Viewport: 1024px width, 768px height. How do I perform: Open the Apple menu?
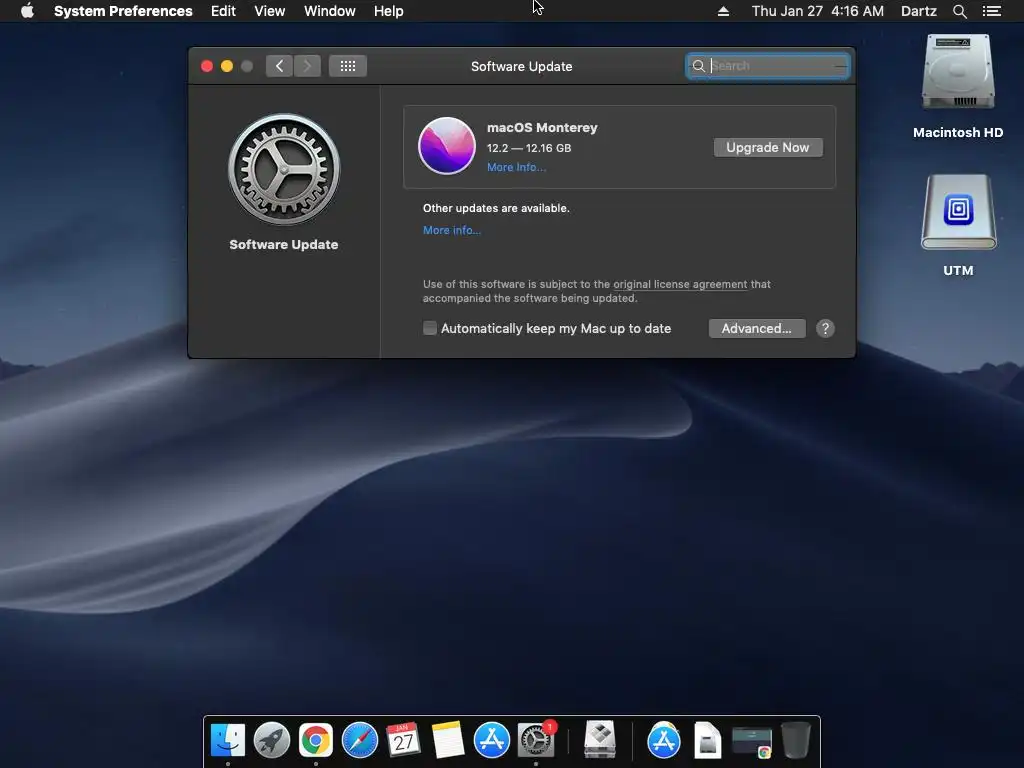tap(27, 11)
